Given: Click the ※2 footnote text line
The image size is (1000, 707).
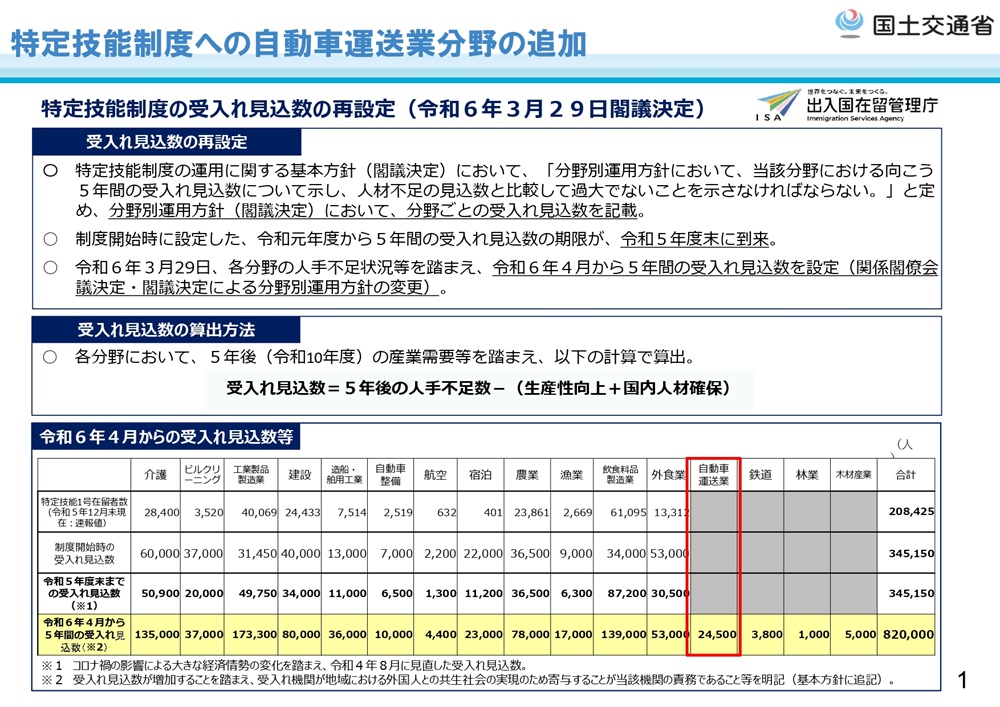Looking at the screenshot, I should 468,680.
